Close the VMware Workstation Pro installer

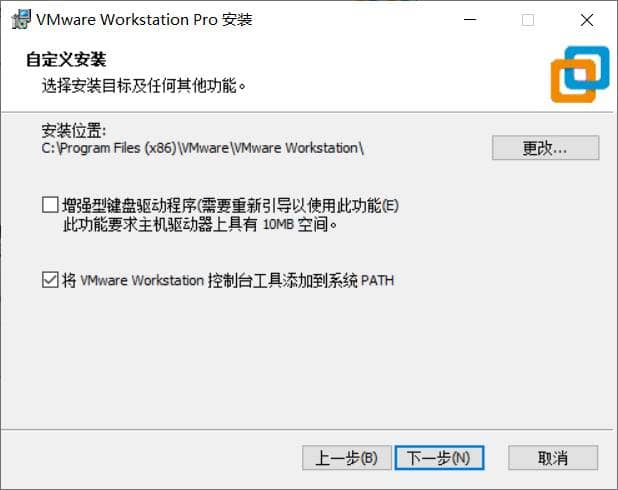point(587,20)
